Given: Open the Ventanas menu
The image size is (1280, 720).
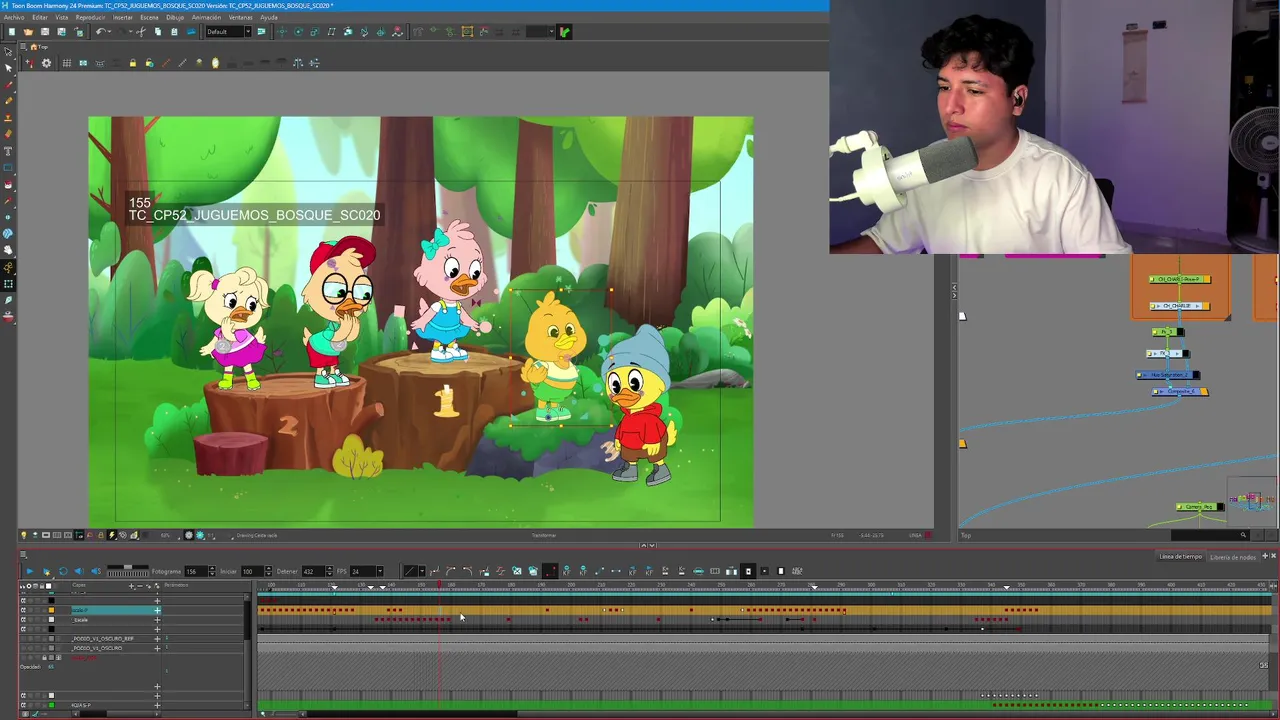Looking at the screenshot, I should [241, 17].
